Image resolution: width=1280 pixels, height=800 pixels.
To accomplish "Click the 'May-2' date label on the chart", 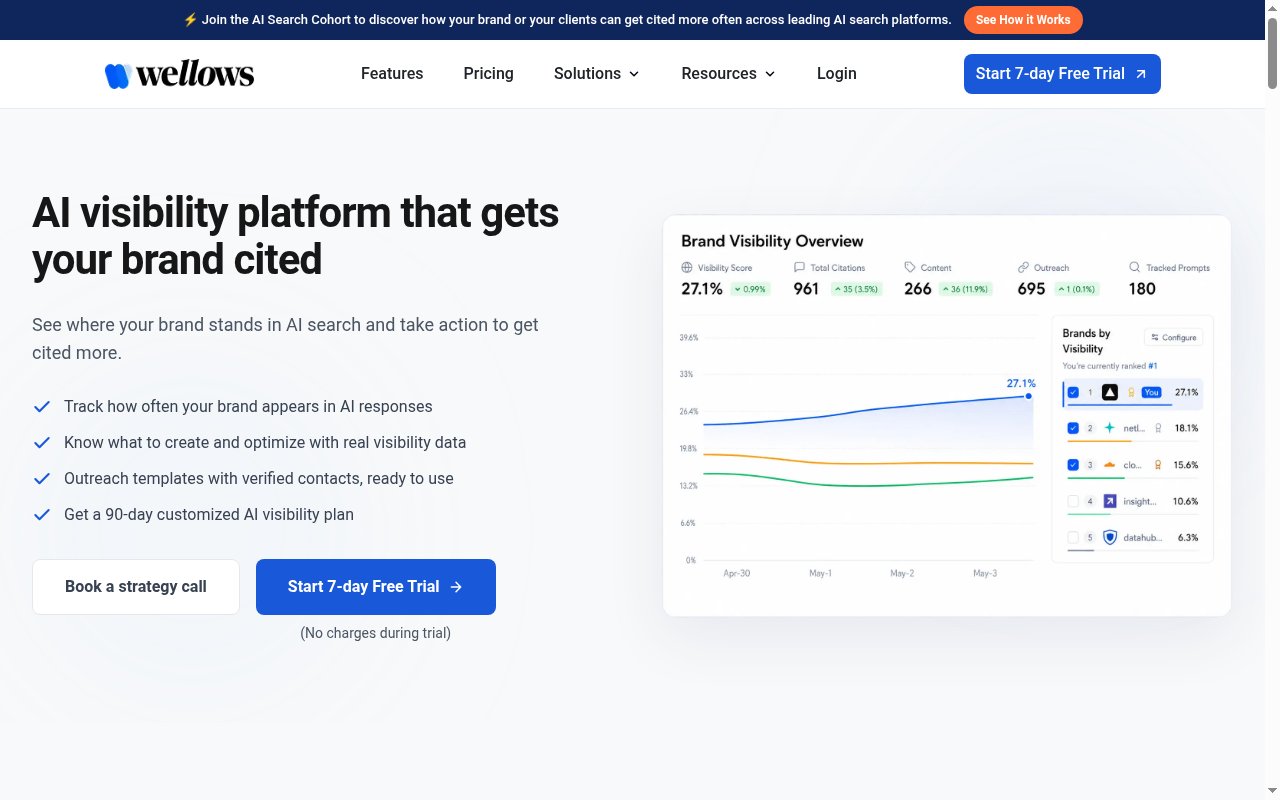I will 902,573.
